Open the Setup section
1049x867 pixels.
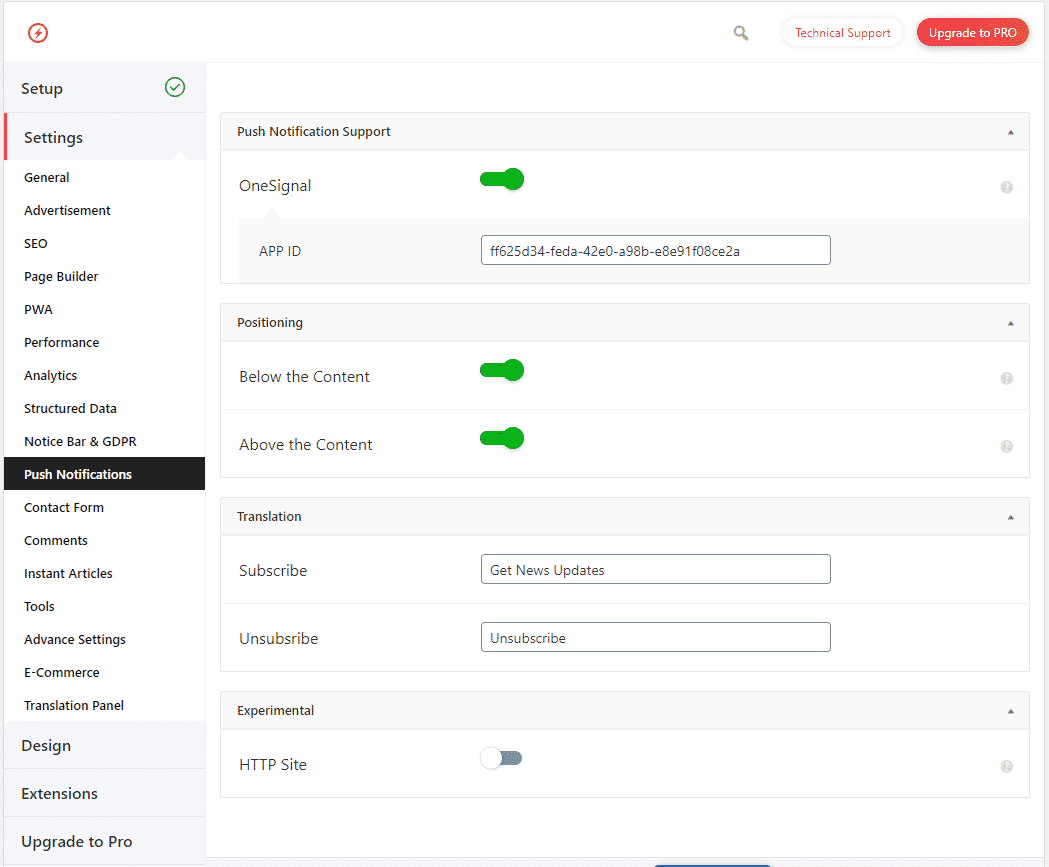(x=104, y=88)
